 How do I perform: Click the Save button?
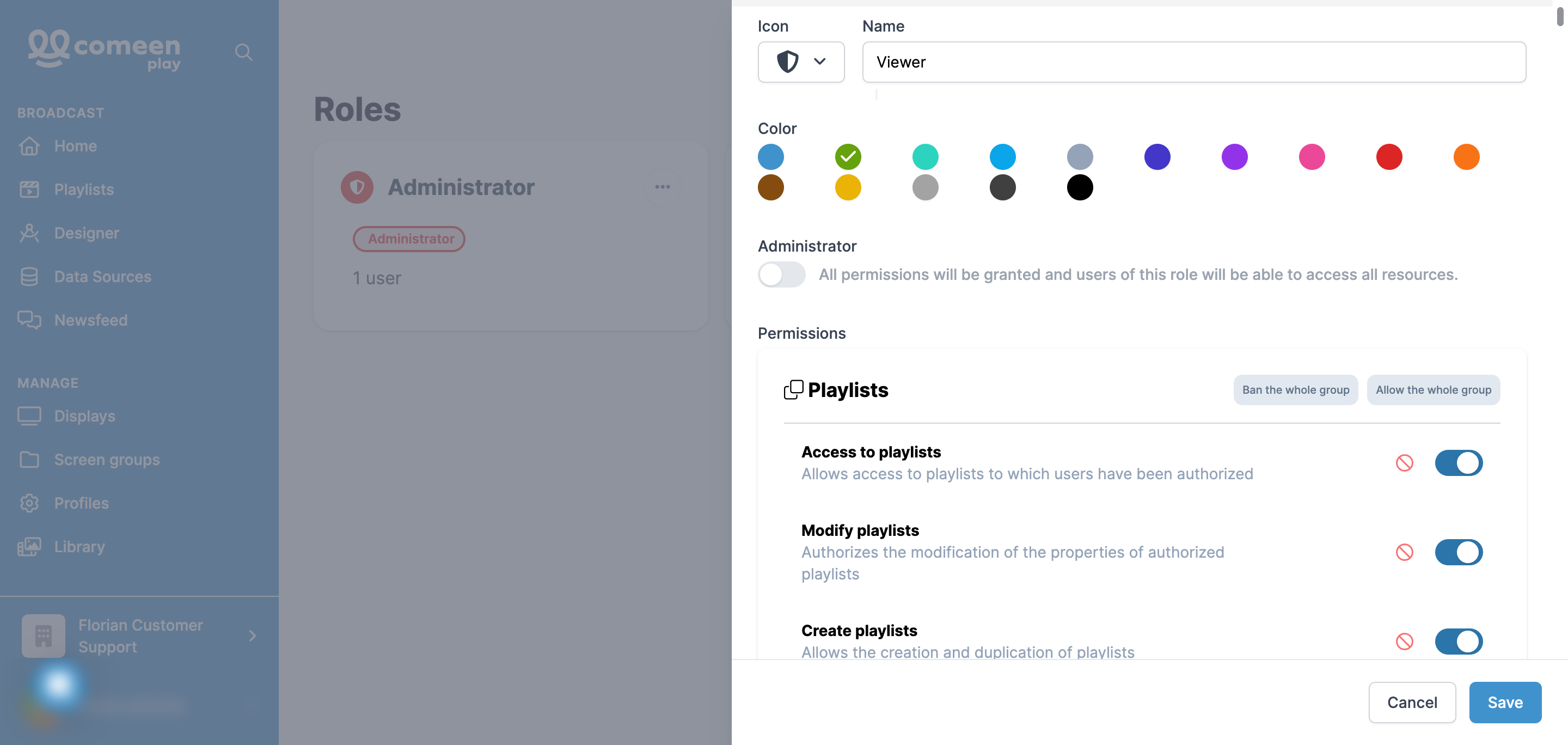point(1505,703)
